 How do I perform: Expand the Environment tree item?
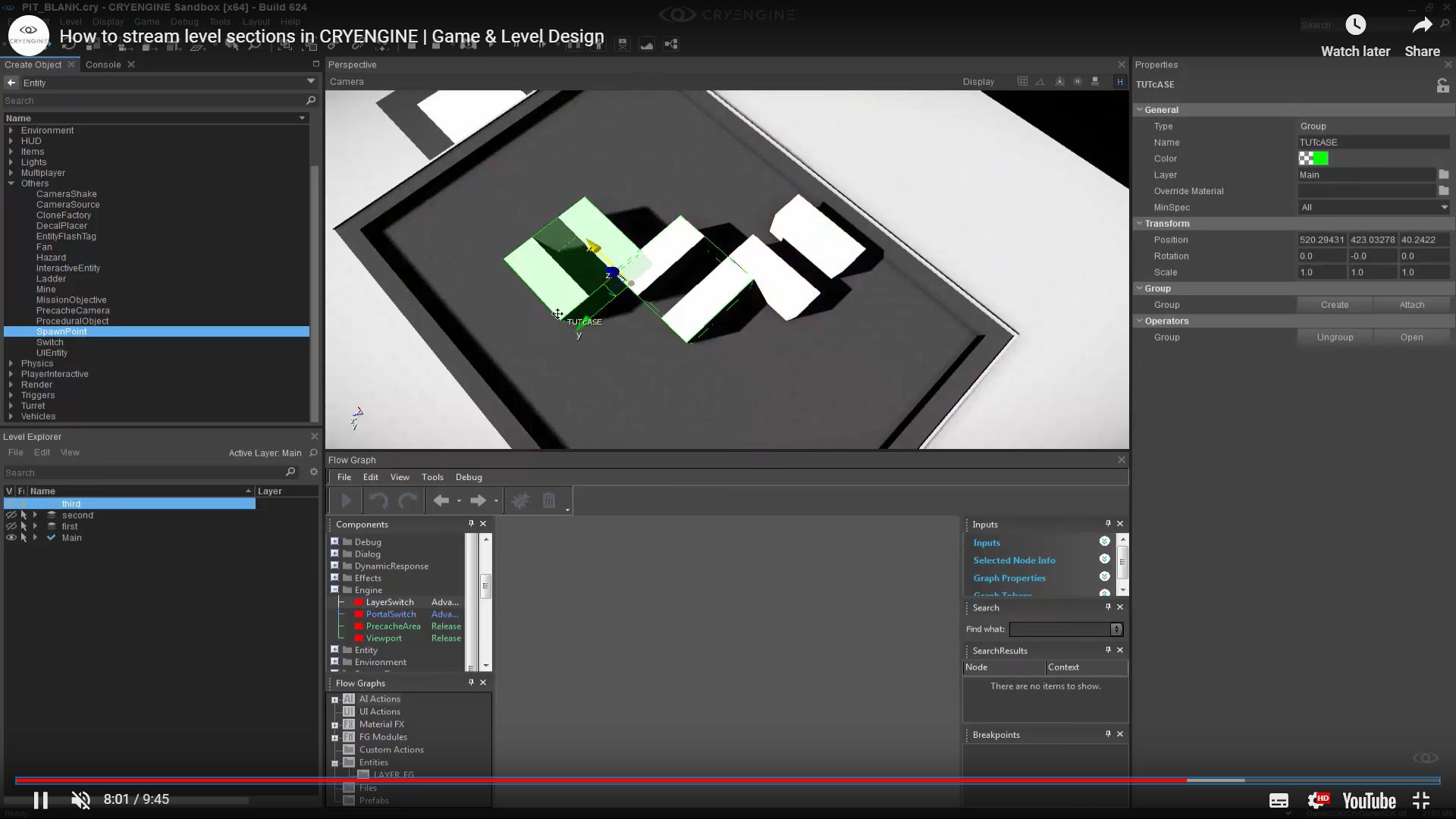(11, 130)
